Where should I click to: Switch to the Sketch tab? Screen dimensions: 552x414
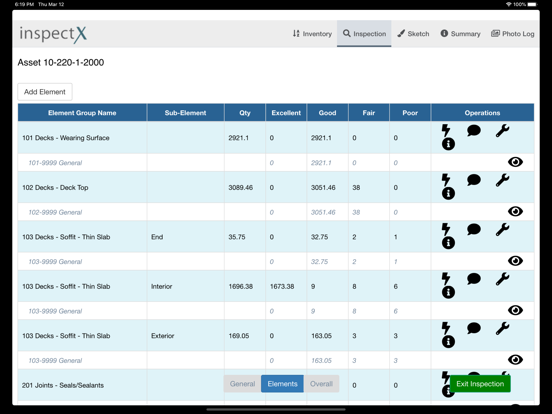pyautogui.click(x=413, y=34)
